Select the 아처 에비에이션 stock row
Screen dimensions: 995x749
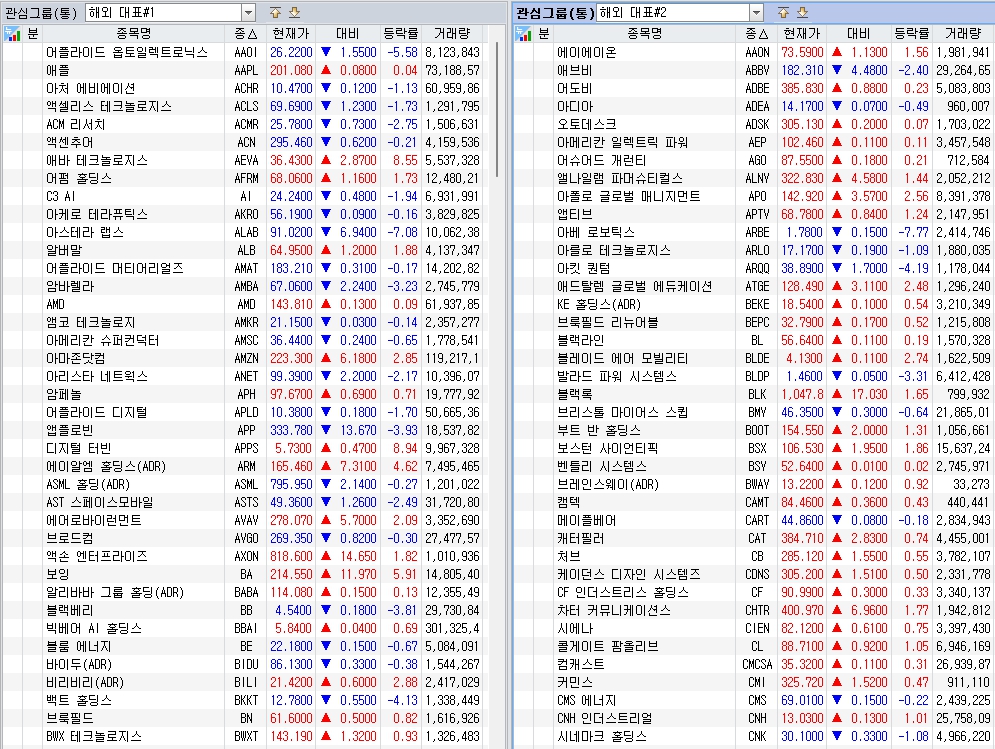[241, 88]
